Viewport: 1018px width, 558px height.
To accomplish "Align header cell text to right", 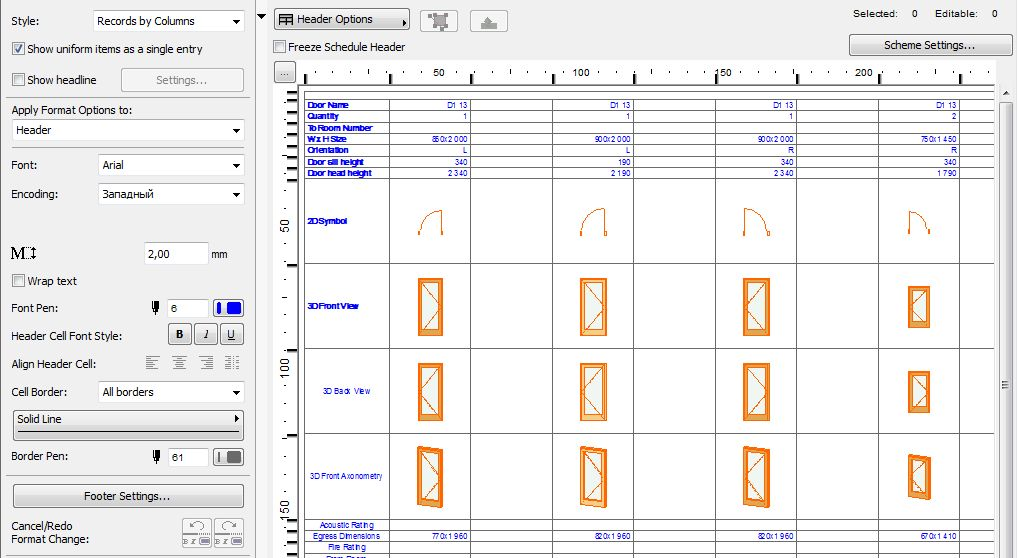I will 206,364.
